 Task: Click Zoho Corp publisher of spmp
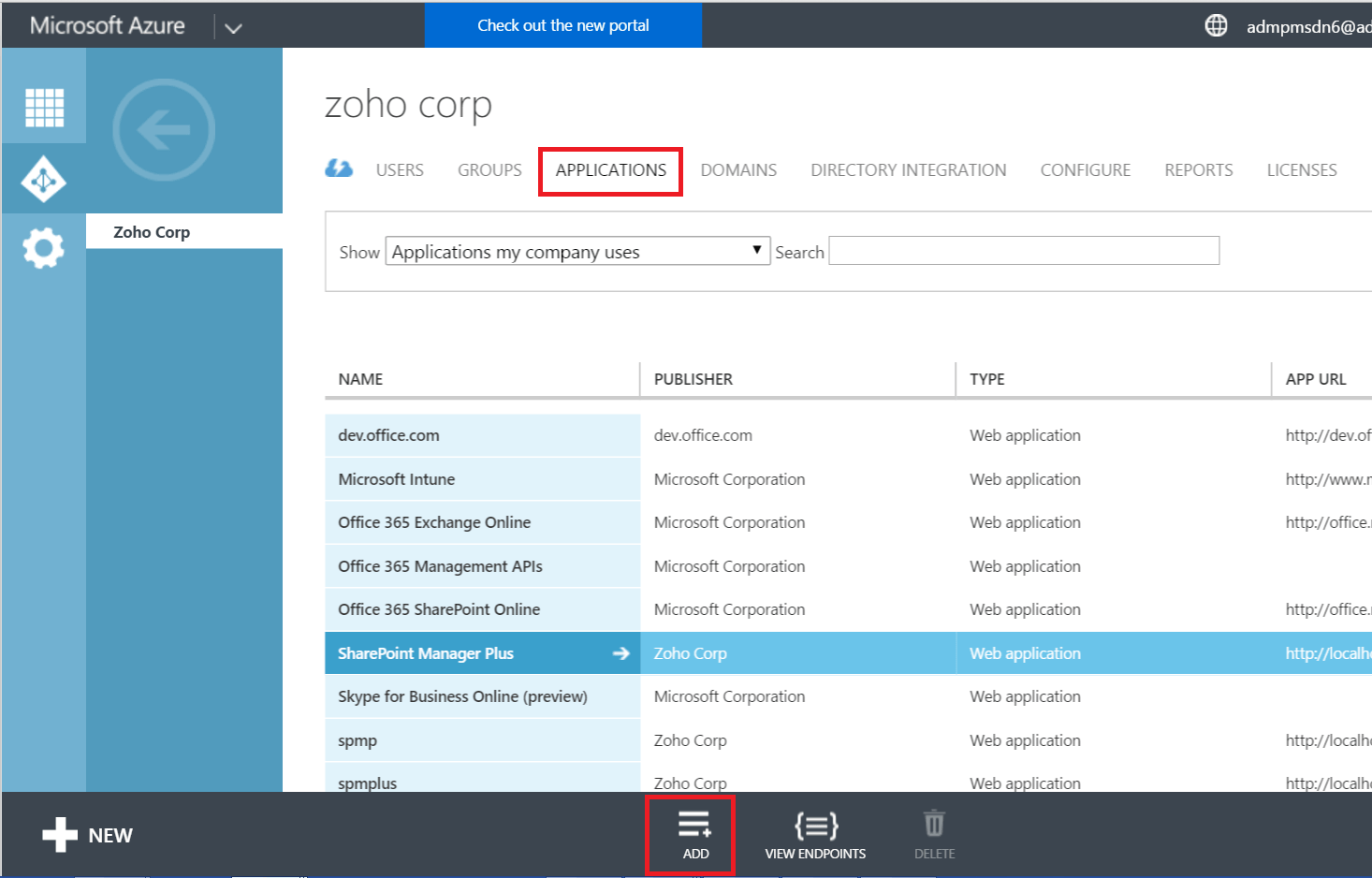(691, 740)
